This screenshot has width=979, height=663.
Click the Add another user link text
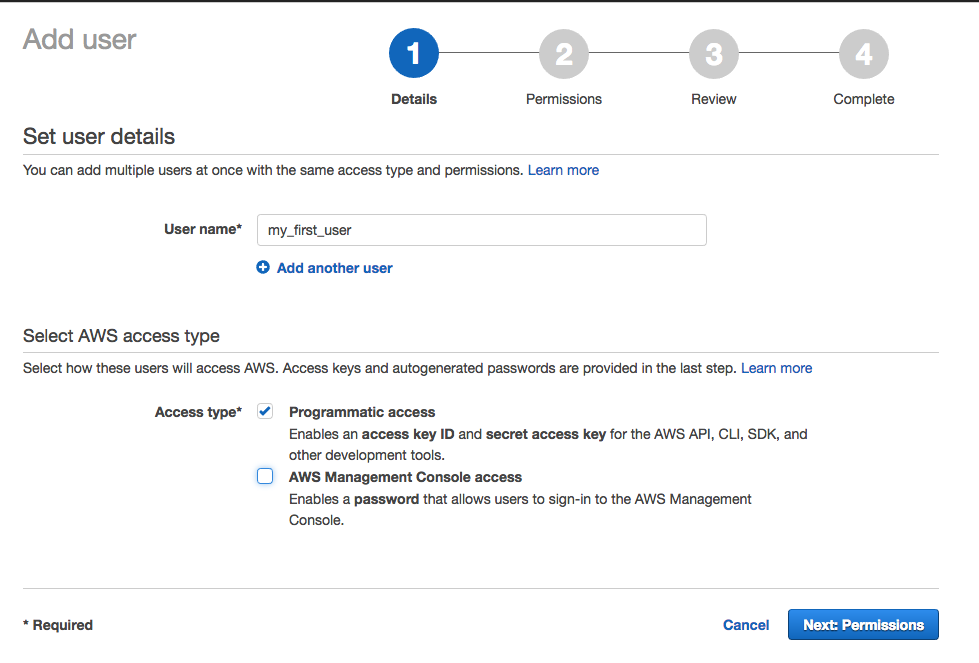(334, 268)
